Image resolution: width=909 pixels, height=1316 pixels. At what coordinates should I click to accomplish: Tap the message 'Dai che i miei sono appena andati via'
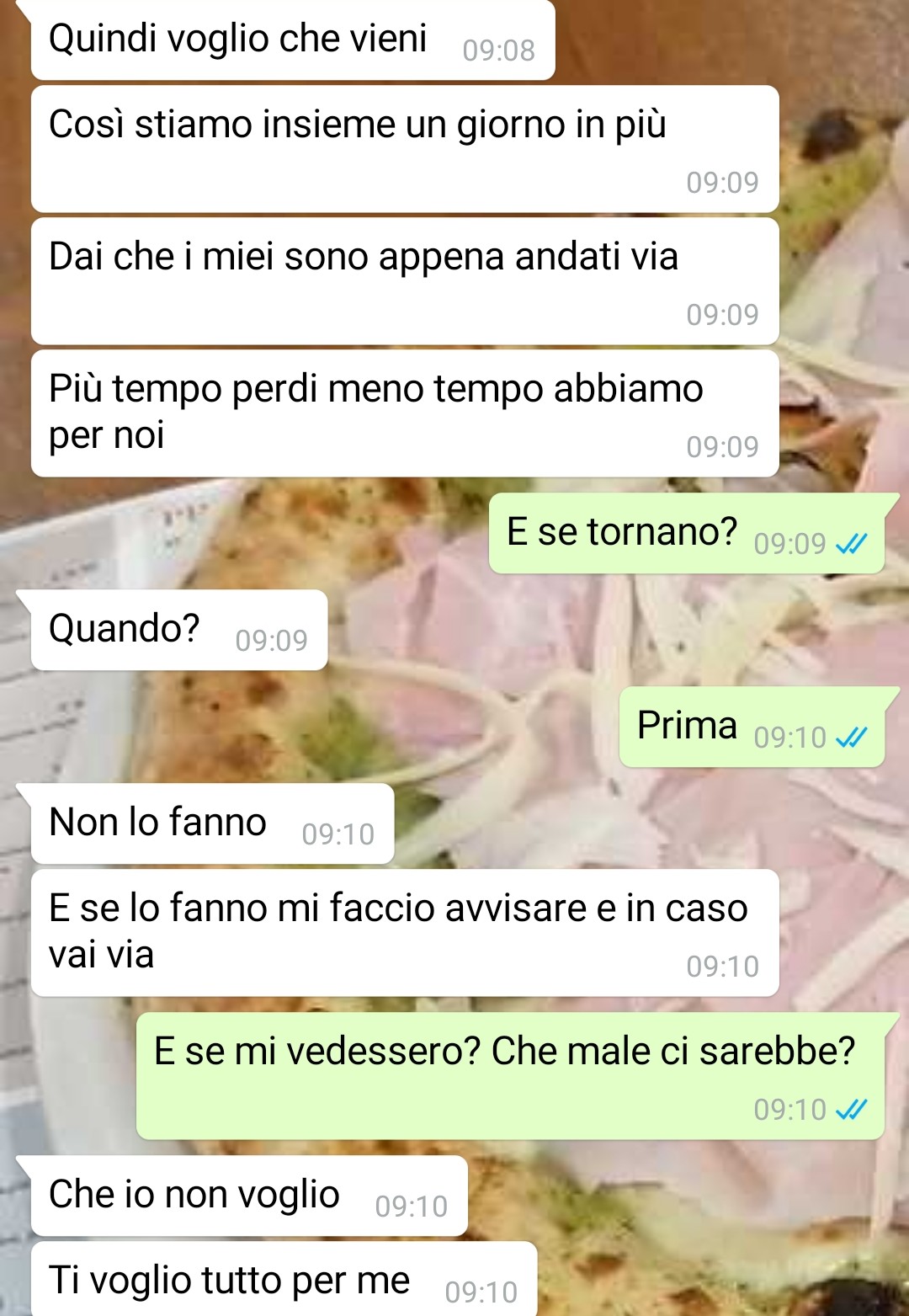pyautogui.click(x=405, y=281)
